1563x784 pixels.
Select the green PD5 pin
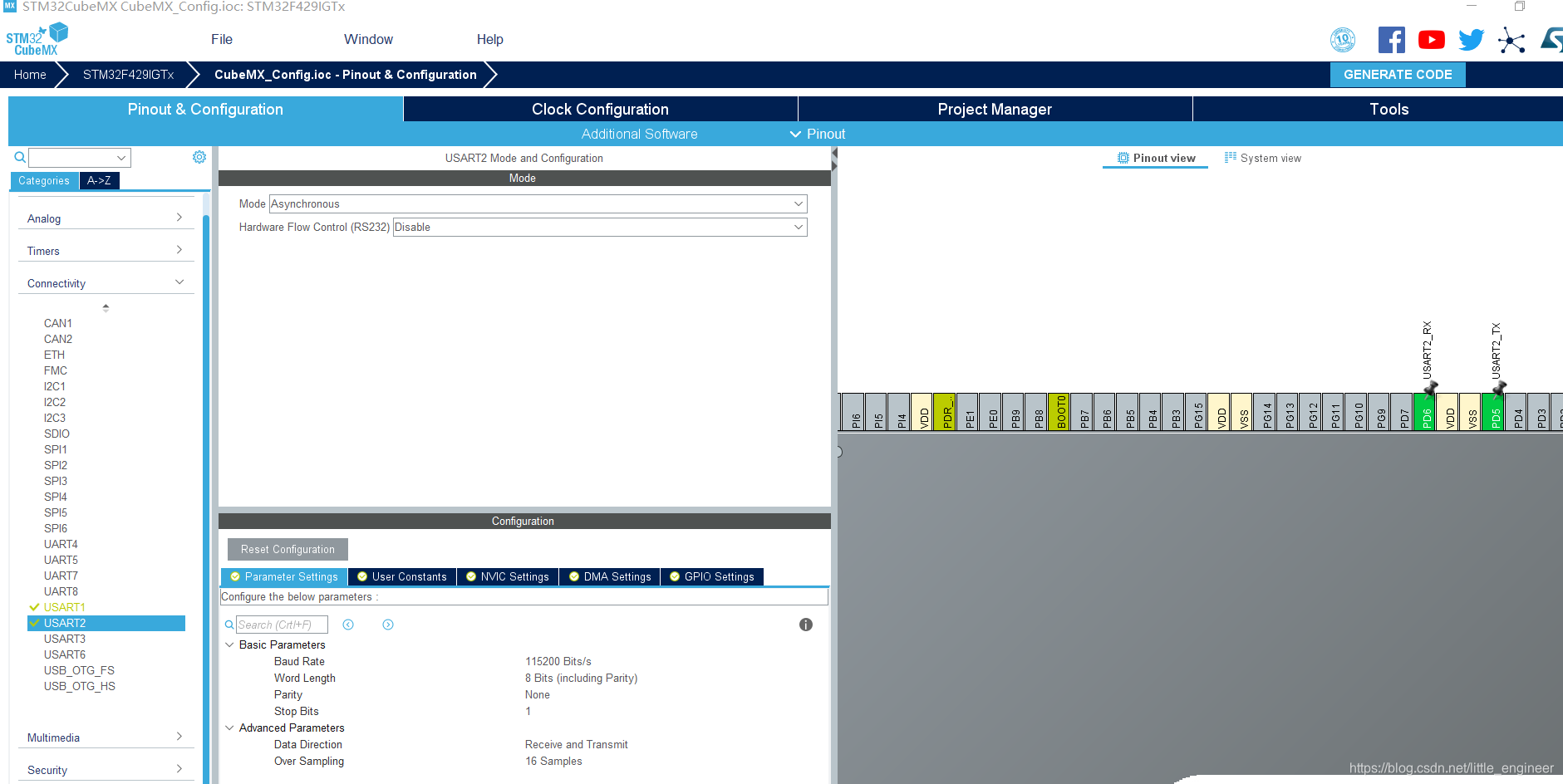click(1495, 412)
